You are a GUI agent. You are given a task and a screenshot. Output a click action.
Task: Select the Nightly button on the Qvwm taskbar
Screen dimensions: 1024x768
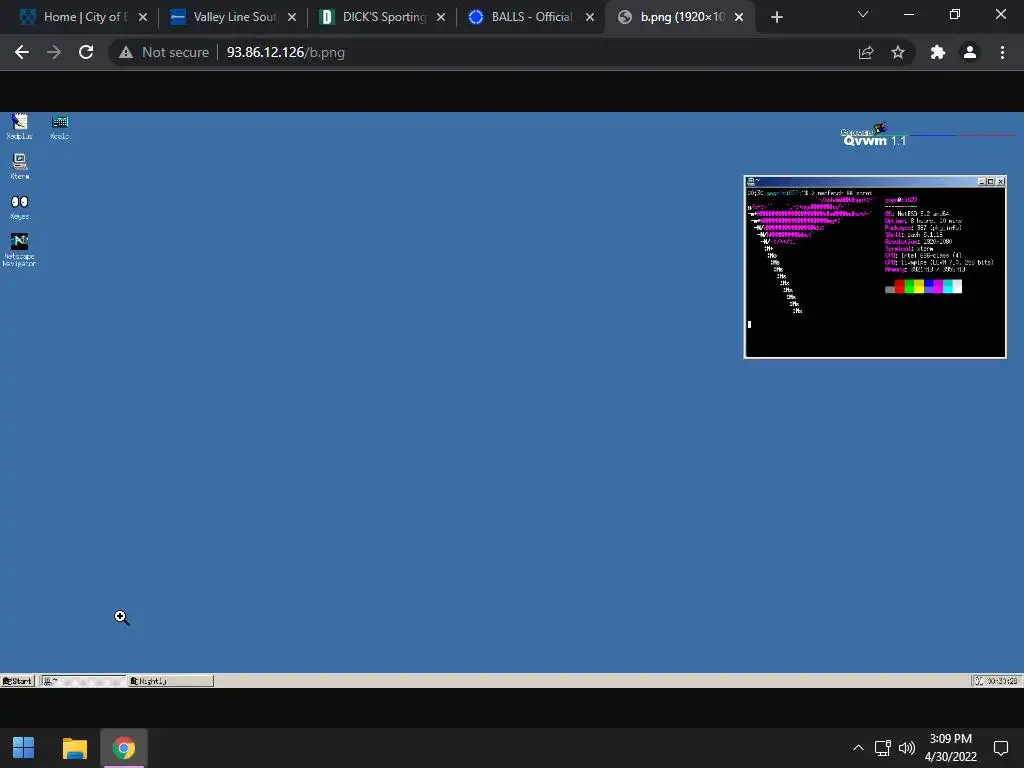[x=170, y=680]
